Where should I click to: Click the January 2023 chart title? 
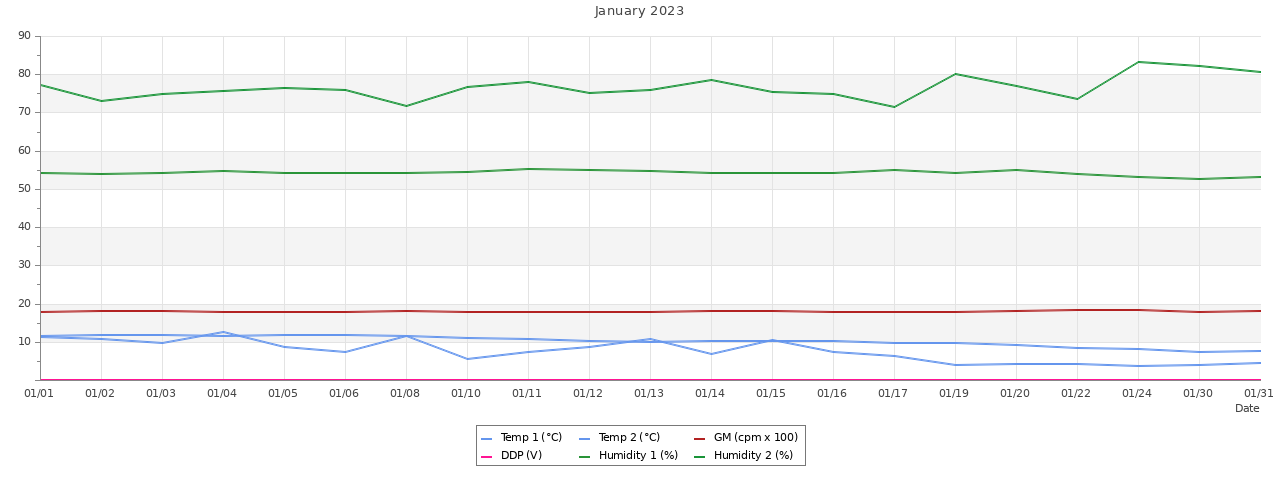[640, 11]
